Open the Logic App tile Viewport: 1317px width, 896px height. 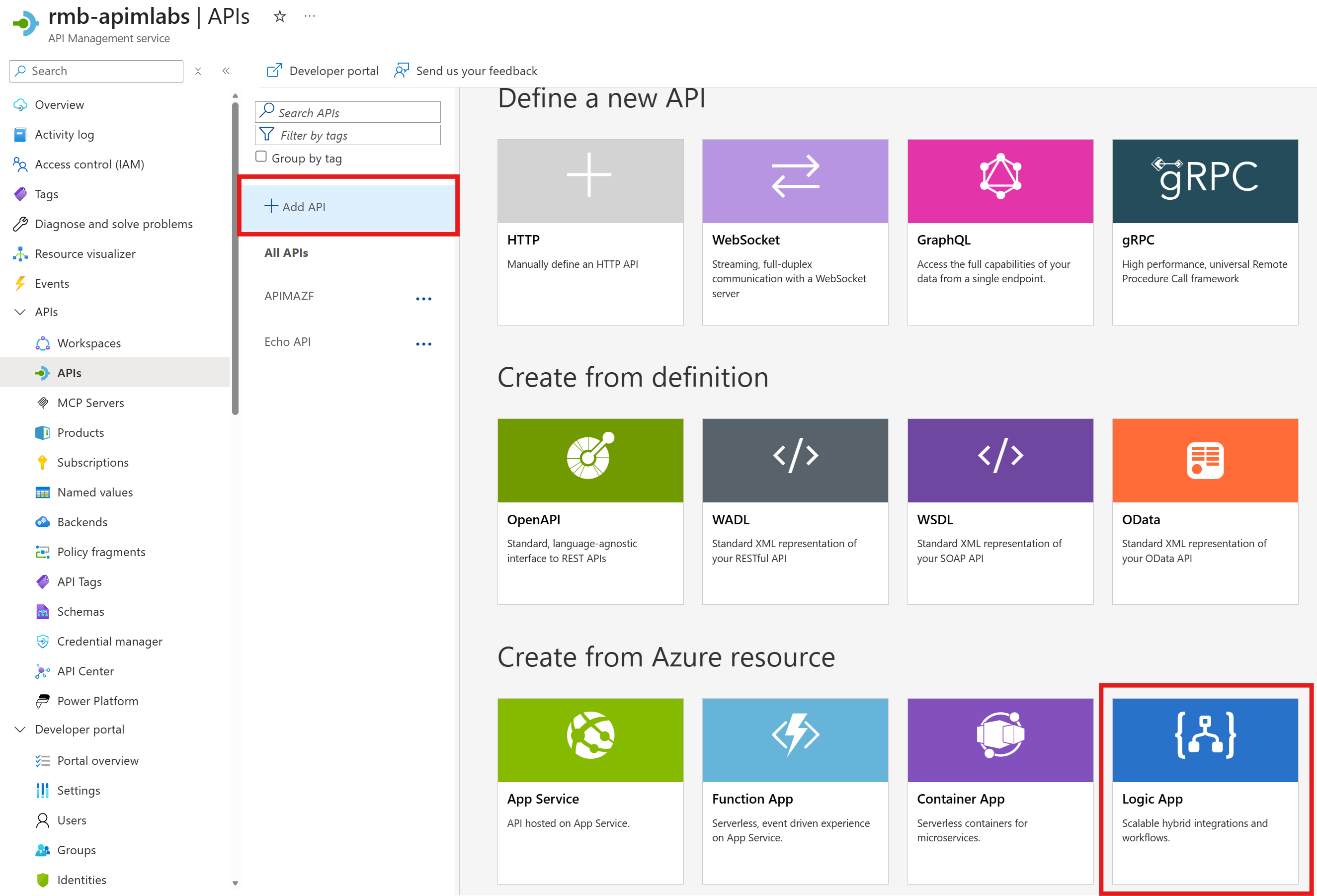click(1204, 790)
